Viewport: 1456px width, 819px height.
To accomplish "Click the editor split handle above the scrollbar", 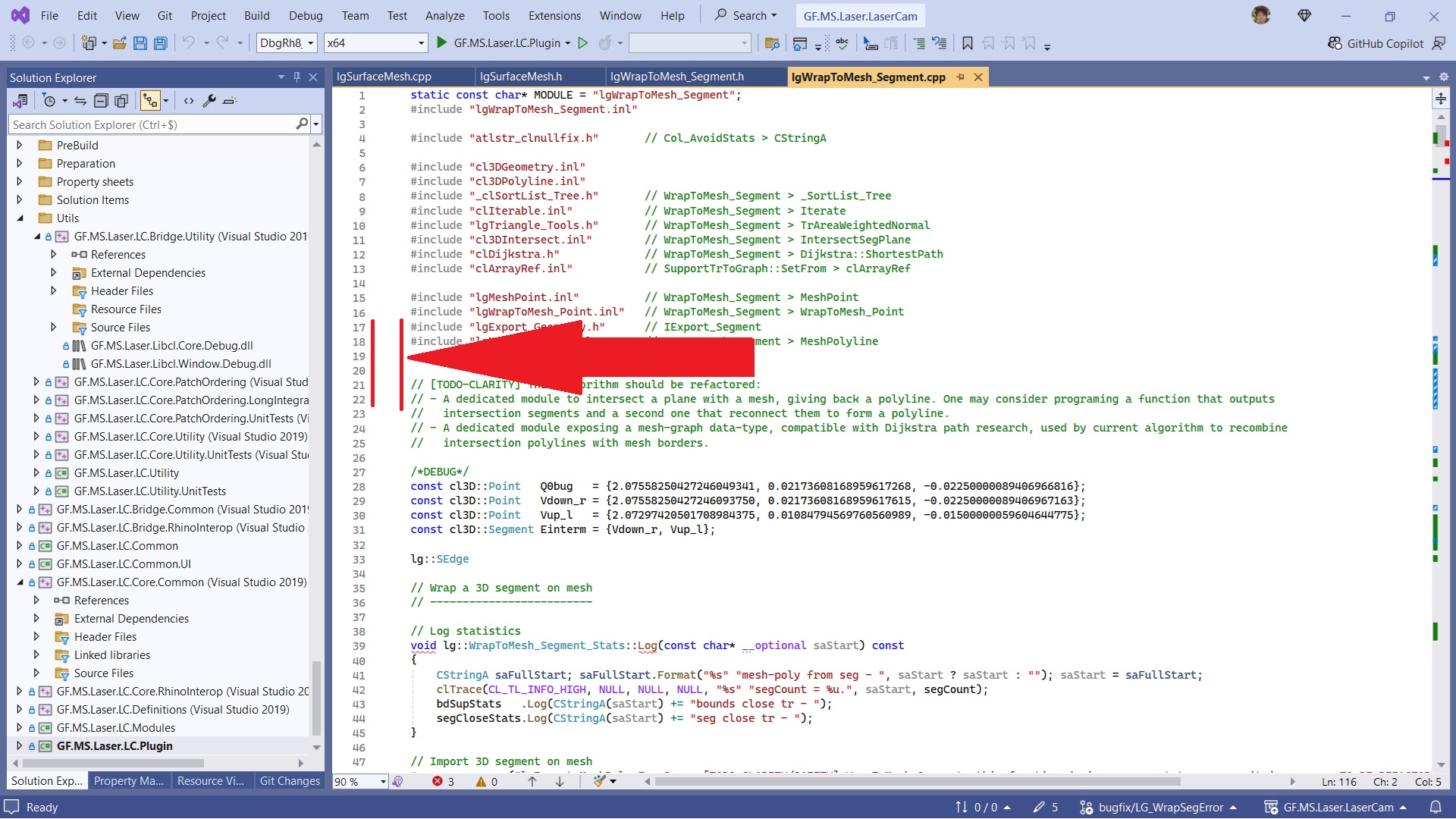I will [1441, 99].
